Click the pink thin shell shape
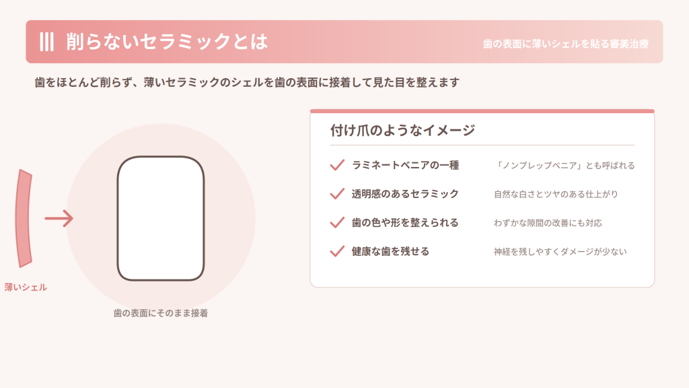Image resolution: width=689 pixels, height=388 pixels. (x=24, y=218)
